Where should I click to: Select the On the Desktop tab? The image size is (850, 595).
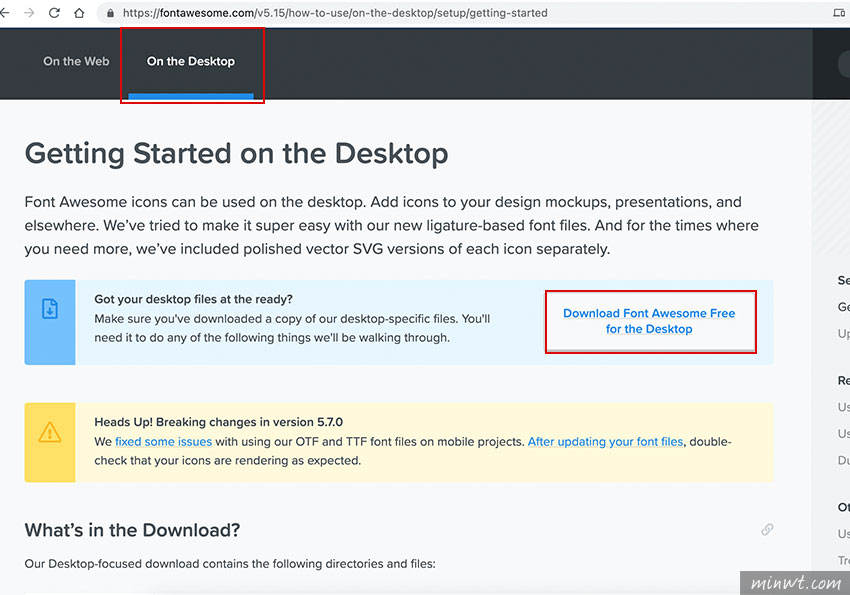click(191, 61)
